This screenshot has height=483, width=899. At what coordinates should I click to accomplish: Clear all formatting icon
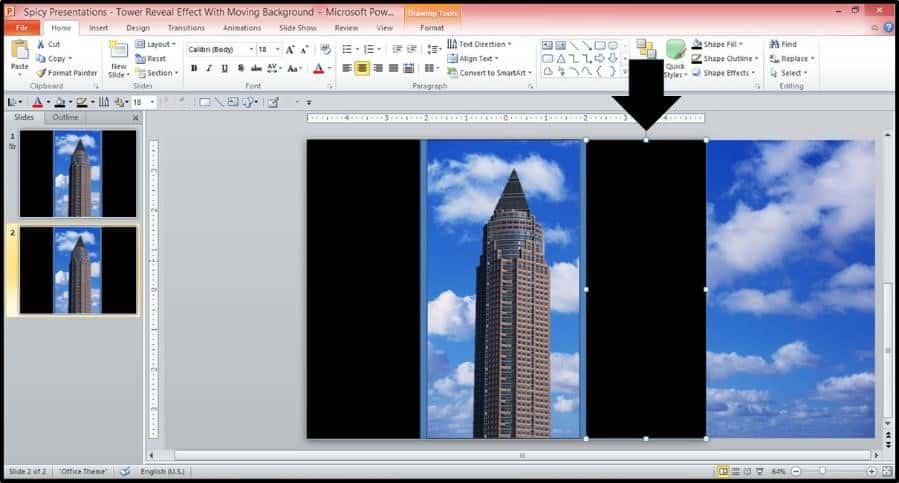click(x=325, y=49)
